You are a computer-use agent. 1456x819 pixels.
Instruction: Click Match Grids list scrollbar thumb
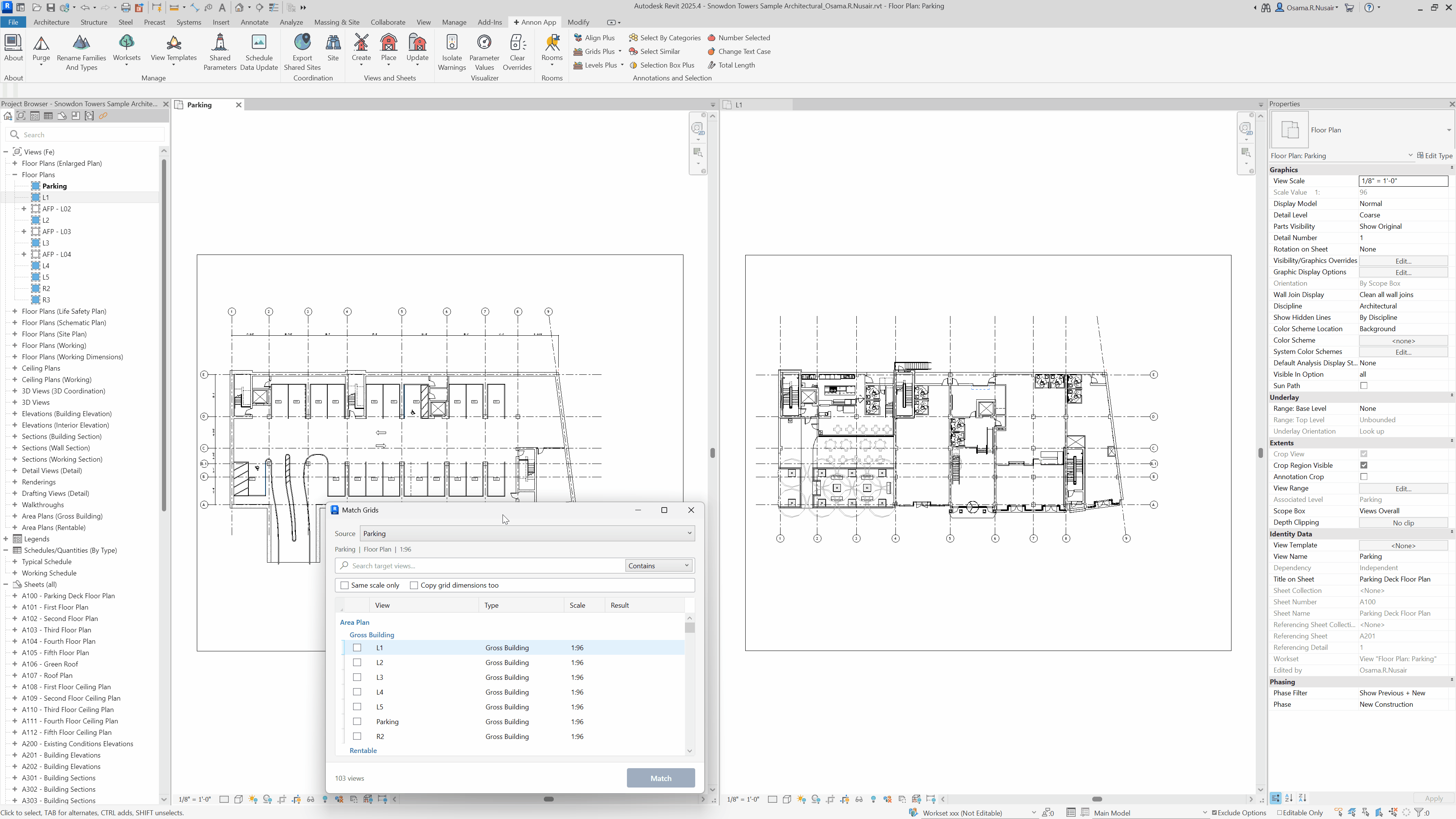[x=690, y=627]
